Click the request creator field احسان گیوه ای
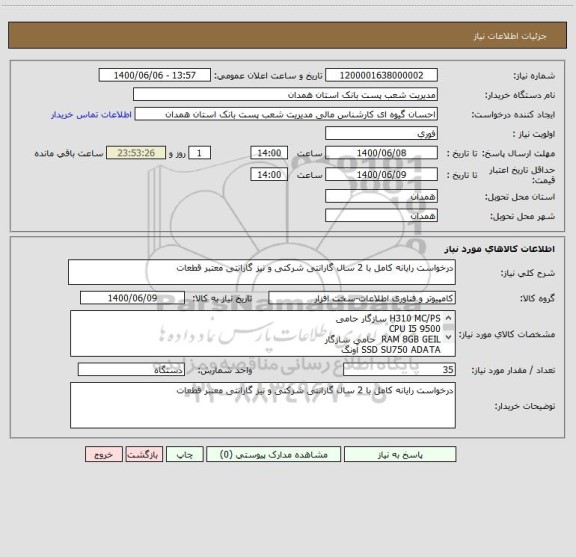 (286, 114)
